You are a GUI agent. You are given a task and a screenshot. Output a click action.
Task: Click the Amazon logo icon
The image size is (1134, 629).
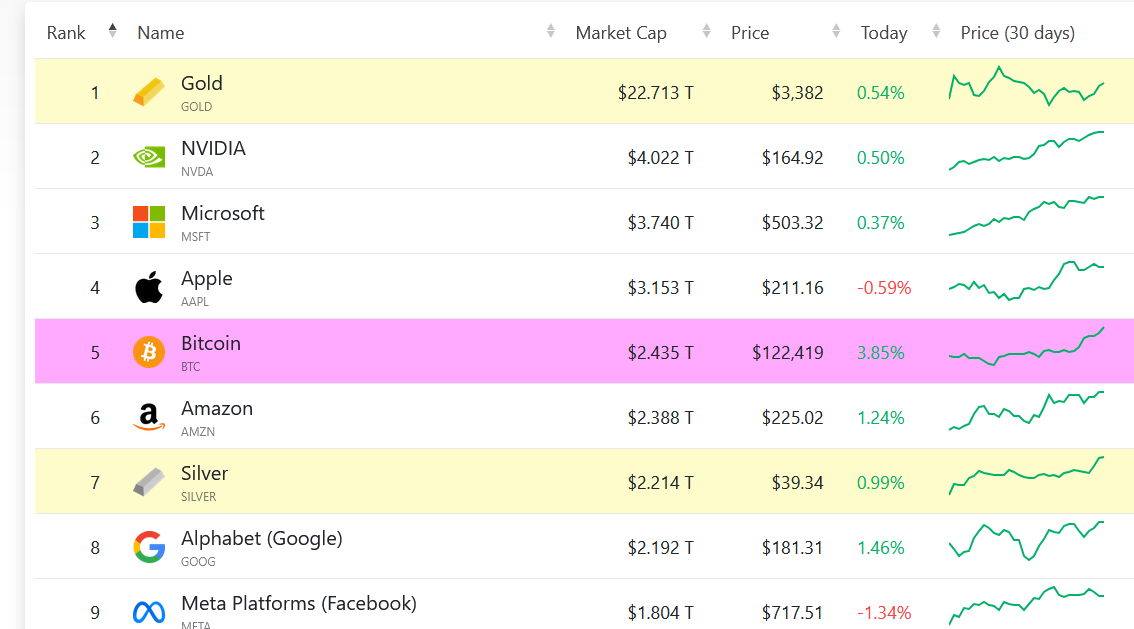click(x=149, y=417)
